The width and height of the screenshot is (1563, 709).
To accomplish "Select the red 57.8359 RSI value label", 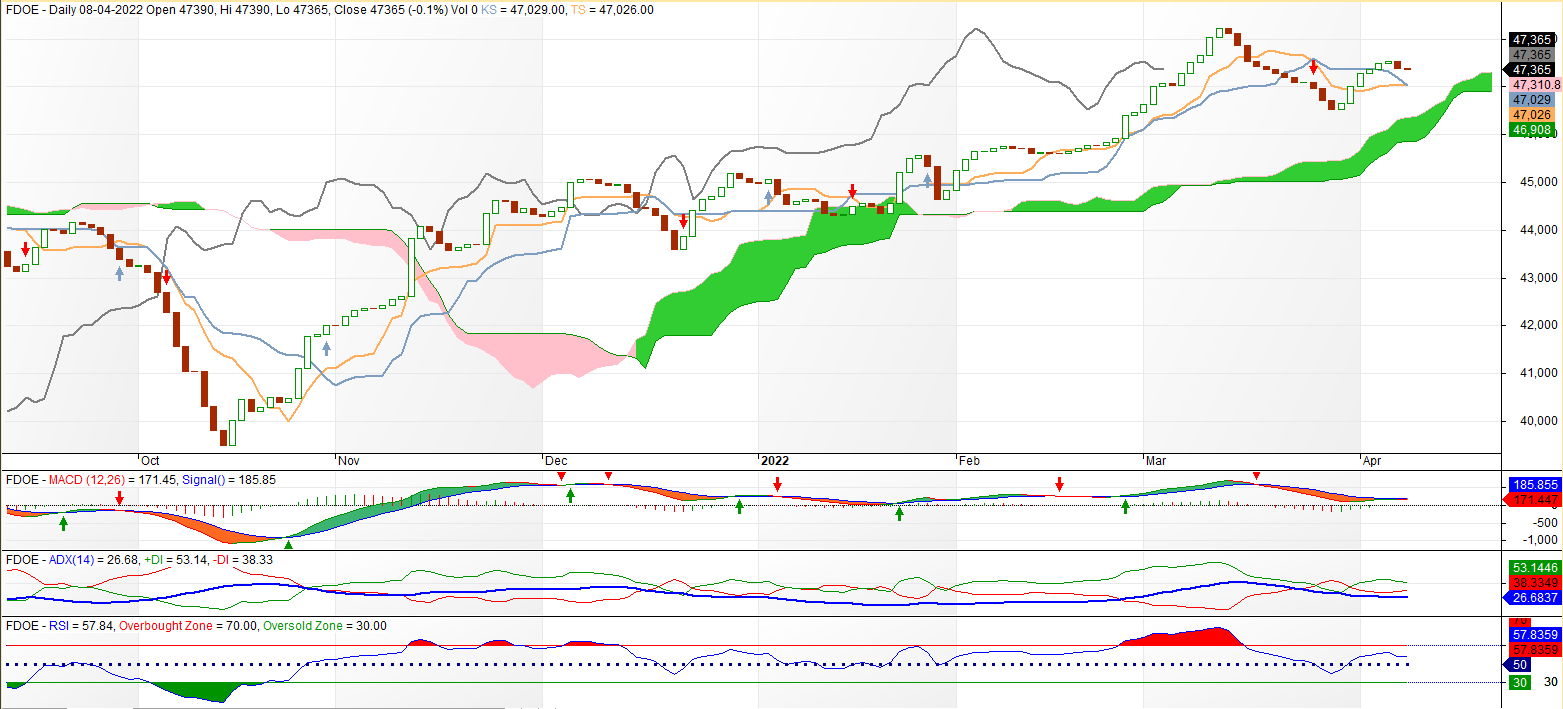I will point(1533,649).
